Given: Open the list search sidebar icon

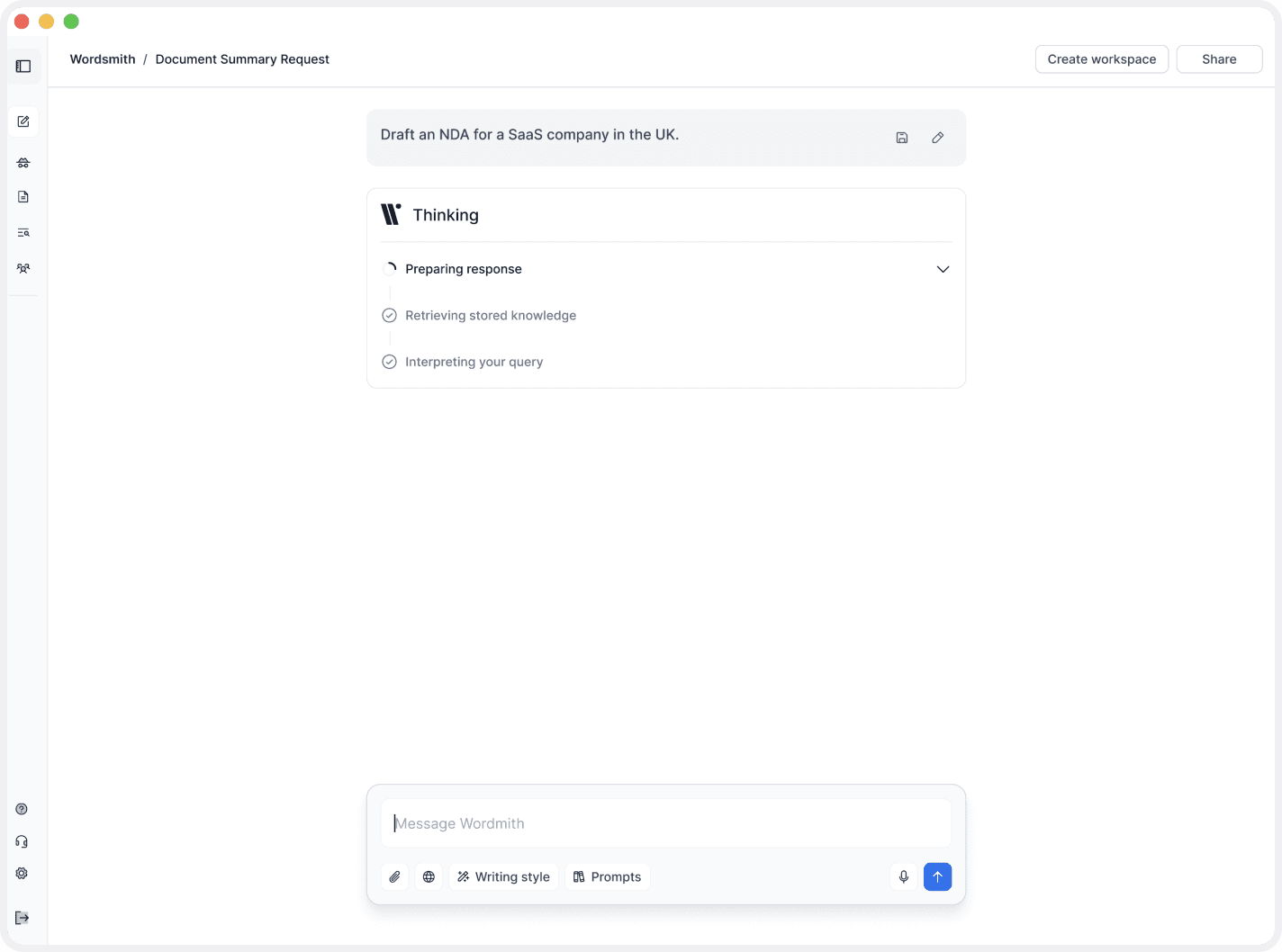Looking at the screenshot, I should click(23, 233).
